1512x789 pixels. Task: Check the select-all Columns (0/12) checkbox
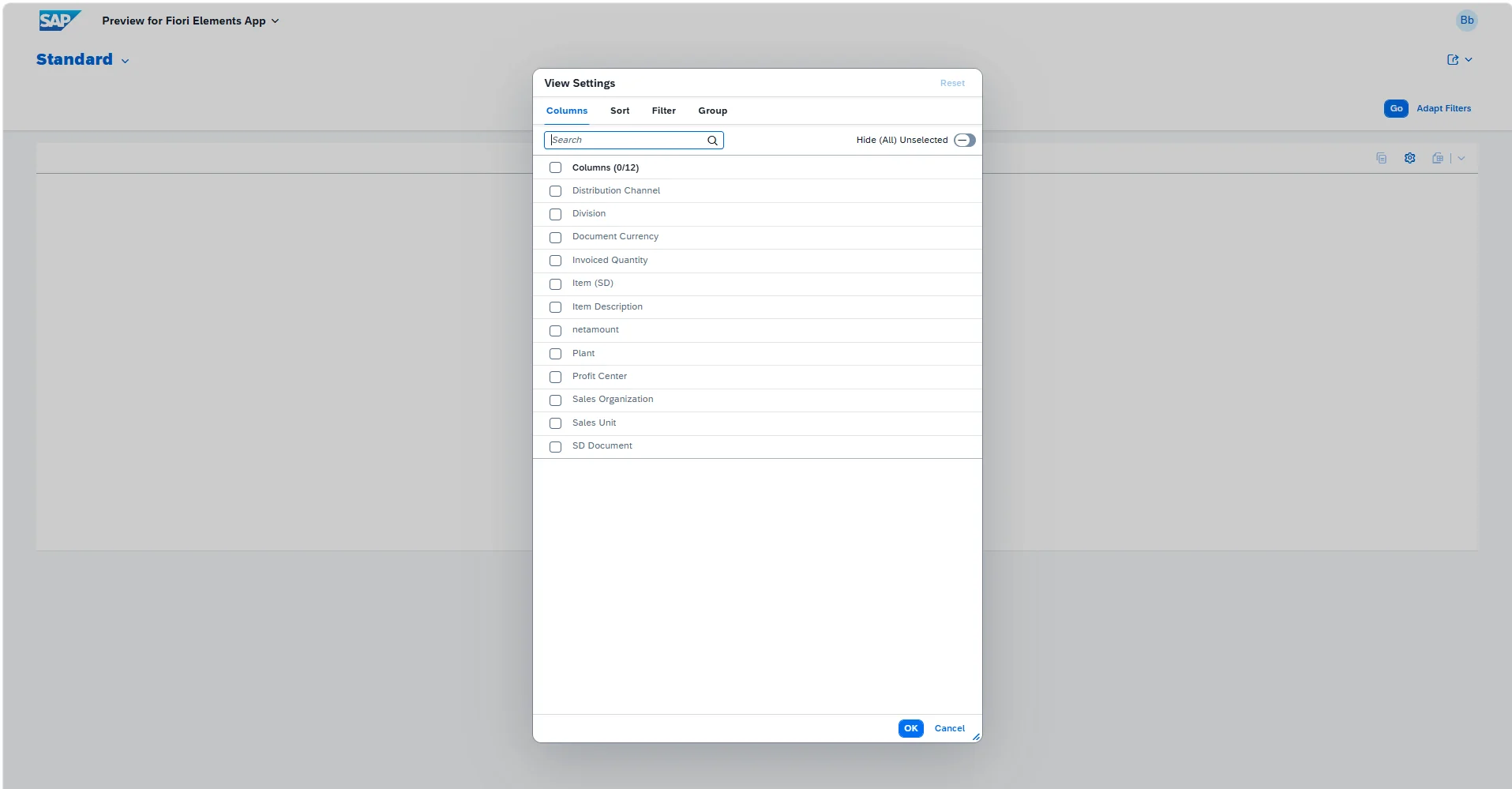click(555, 167)
